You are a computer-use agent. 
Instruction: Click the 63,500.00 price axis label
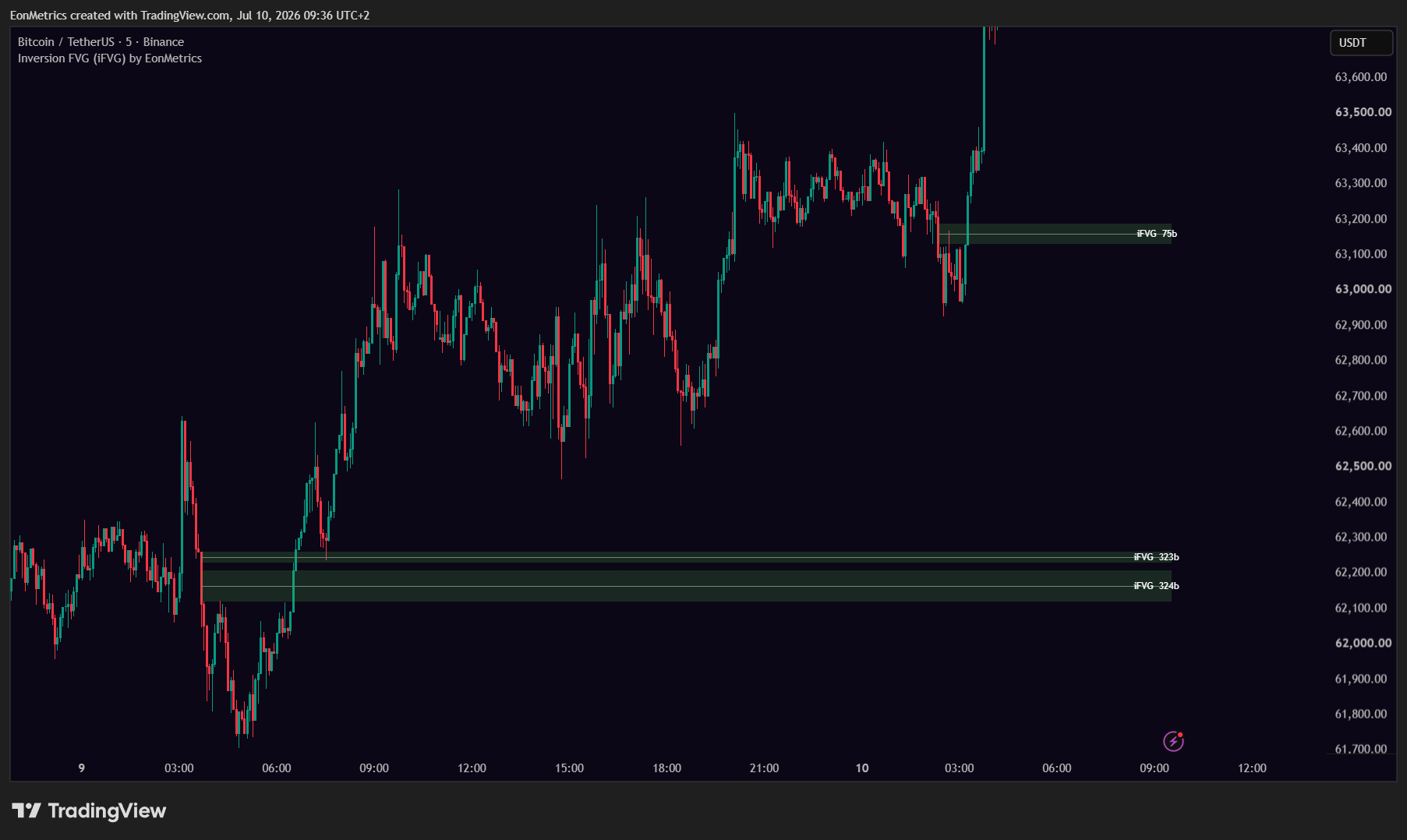pos(1363,112)
